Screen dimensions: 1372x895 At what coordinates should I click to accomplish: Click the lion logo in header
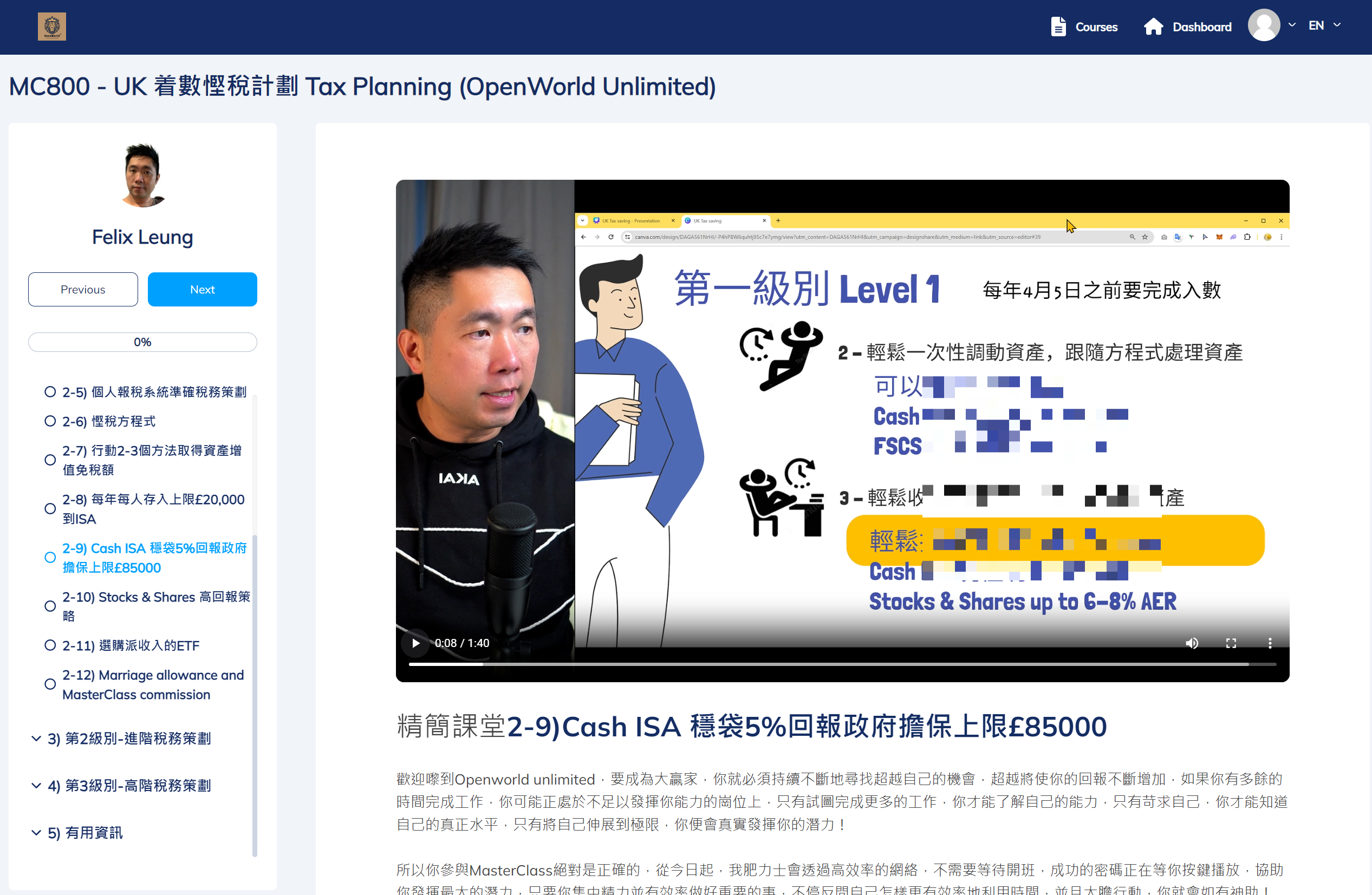[x=52, y=27]
